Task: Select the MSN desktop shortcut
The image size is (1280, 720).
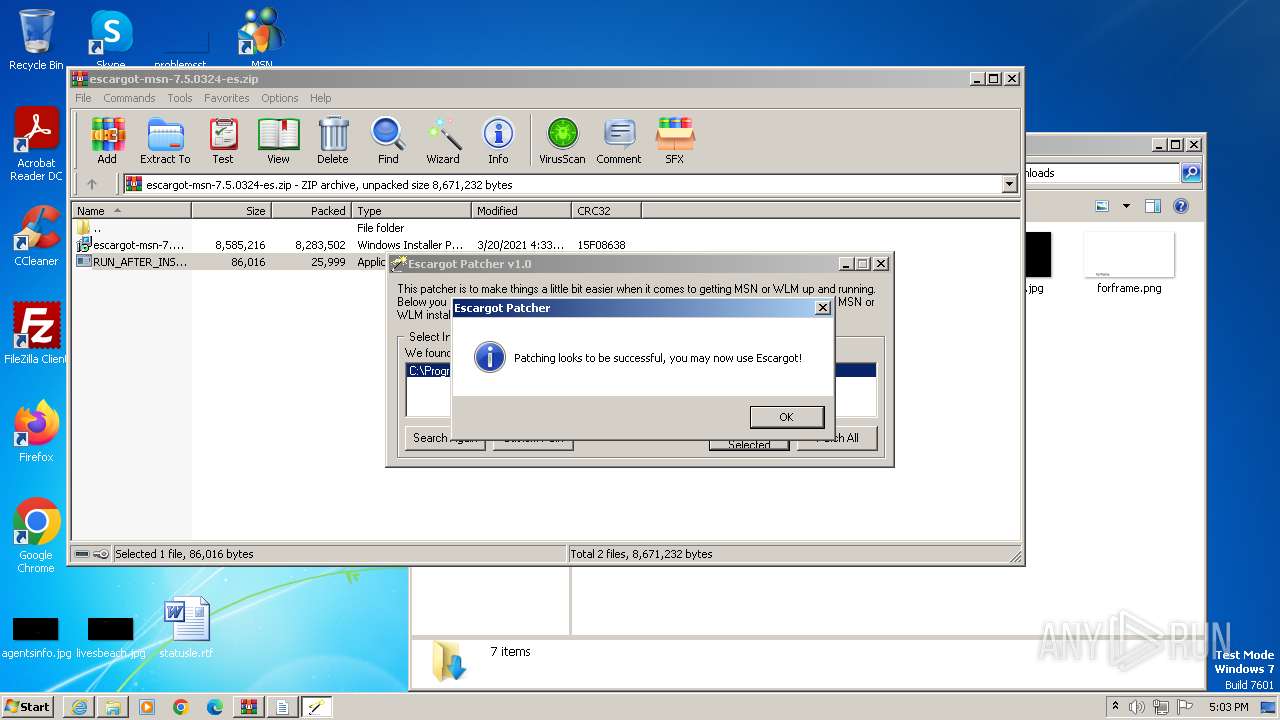Action: [262, 38]
